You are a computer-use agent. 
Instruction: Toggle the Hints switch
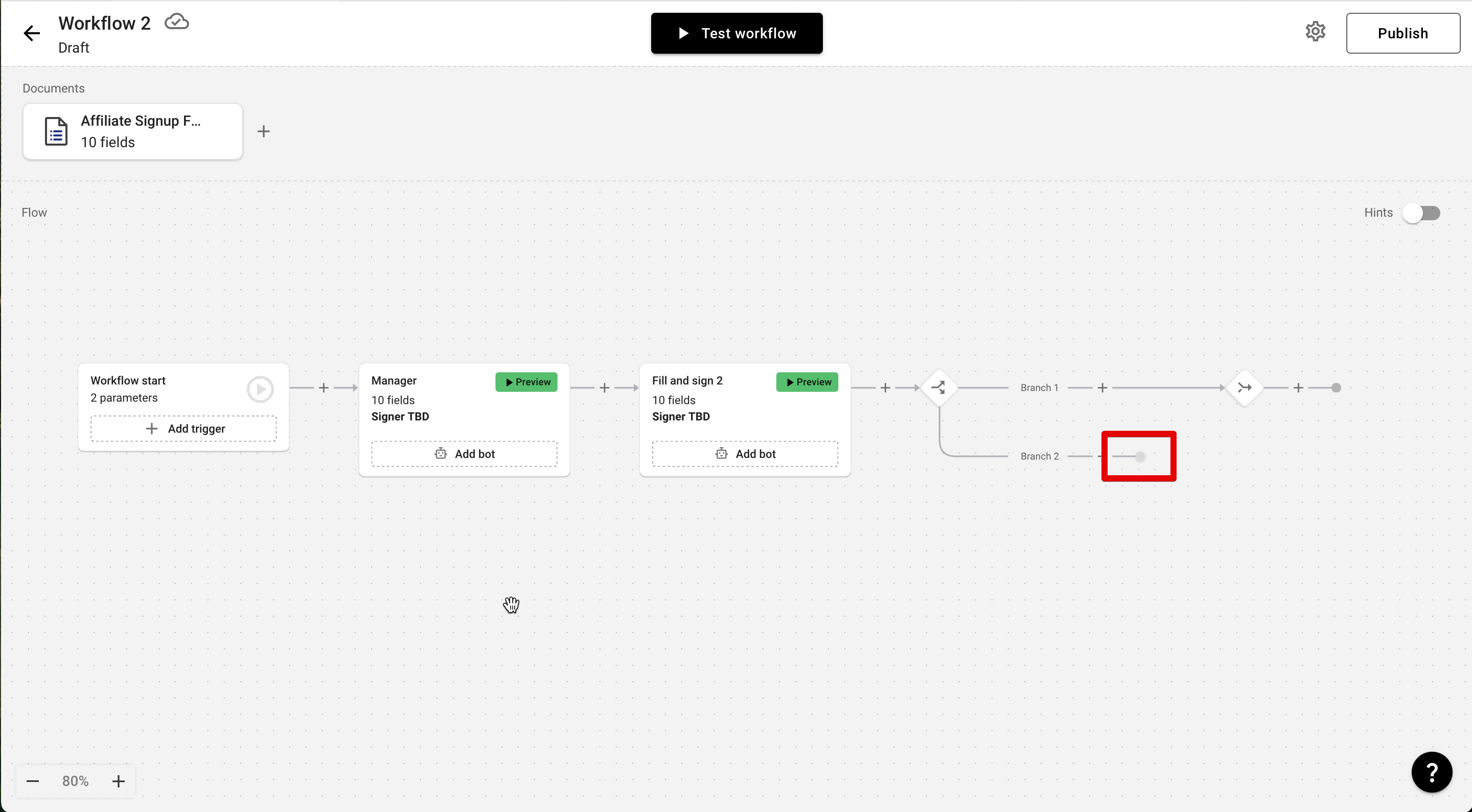pyautogui.click(x=1421, y=213)
